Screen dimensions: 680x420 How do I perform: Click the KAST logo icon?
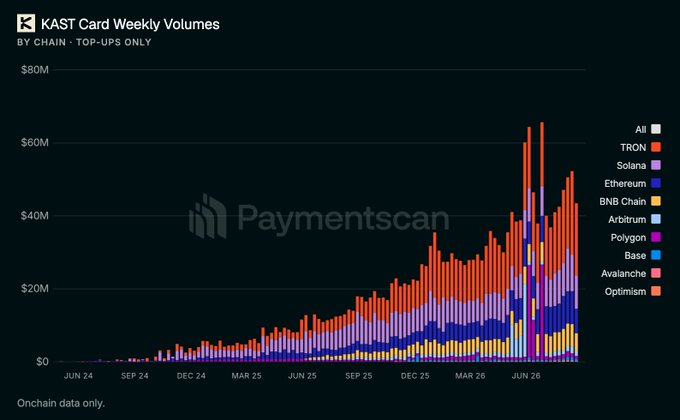click(26, 23)
